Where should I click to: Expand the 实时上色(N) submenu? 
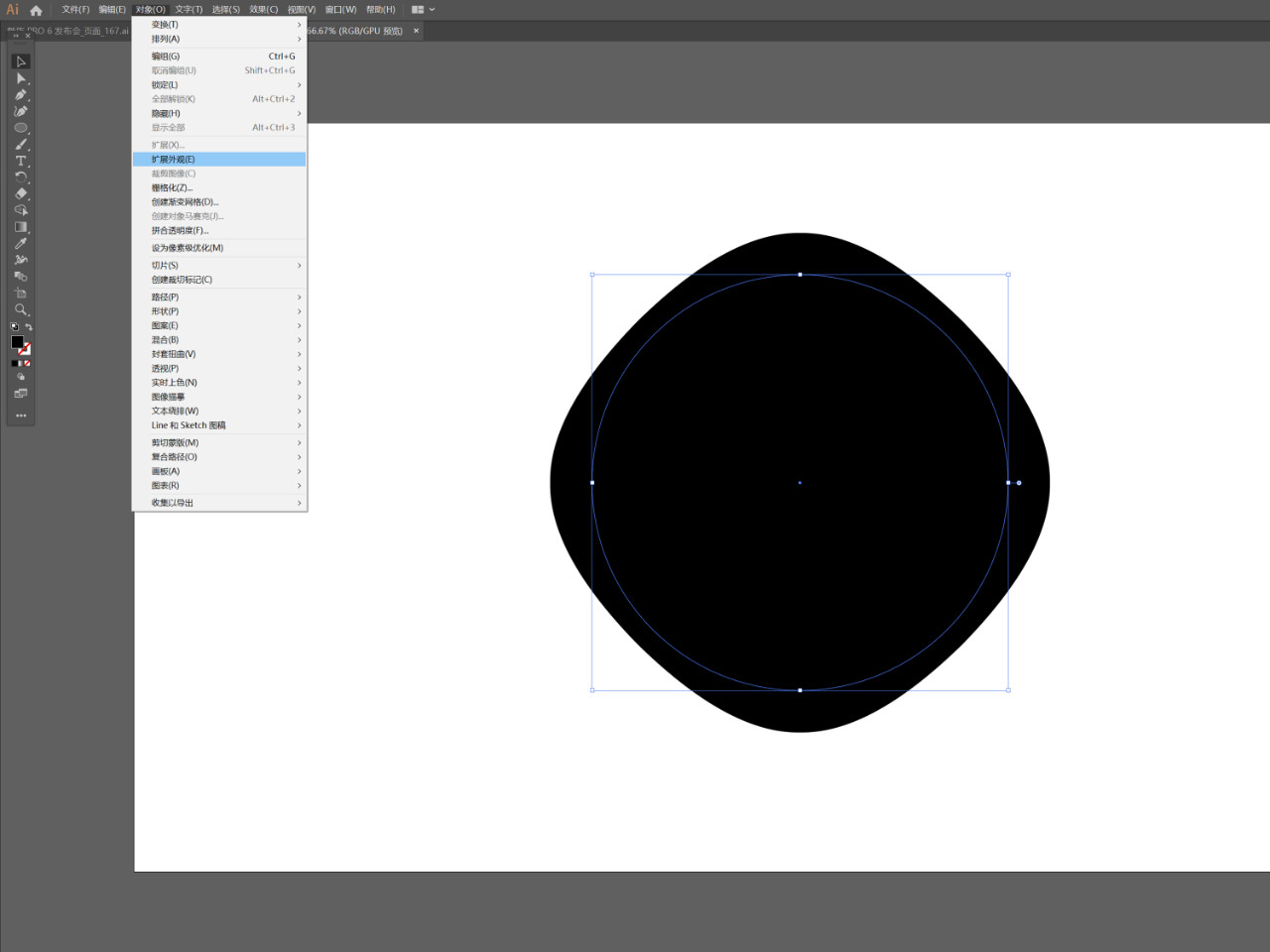point(219,382)
